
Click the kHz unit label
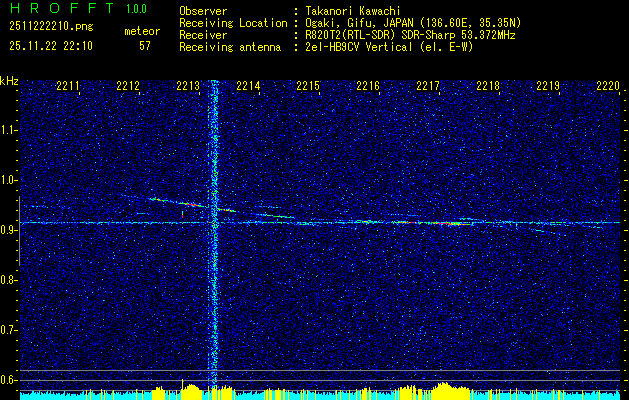[9, 81]
